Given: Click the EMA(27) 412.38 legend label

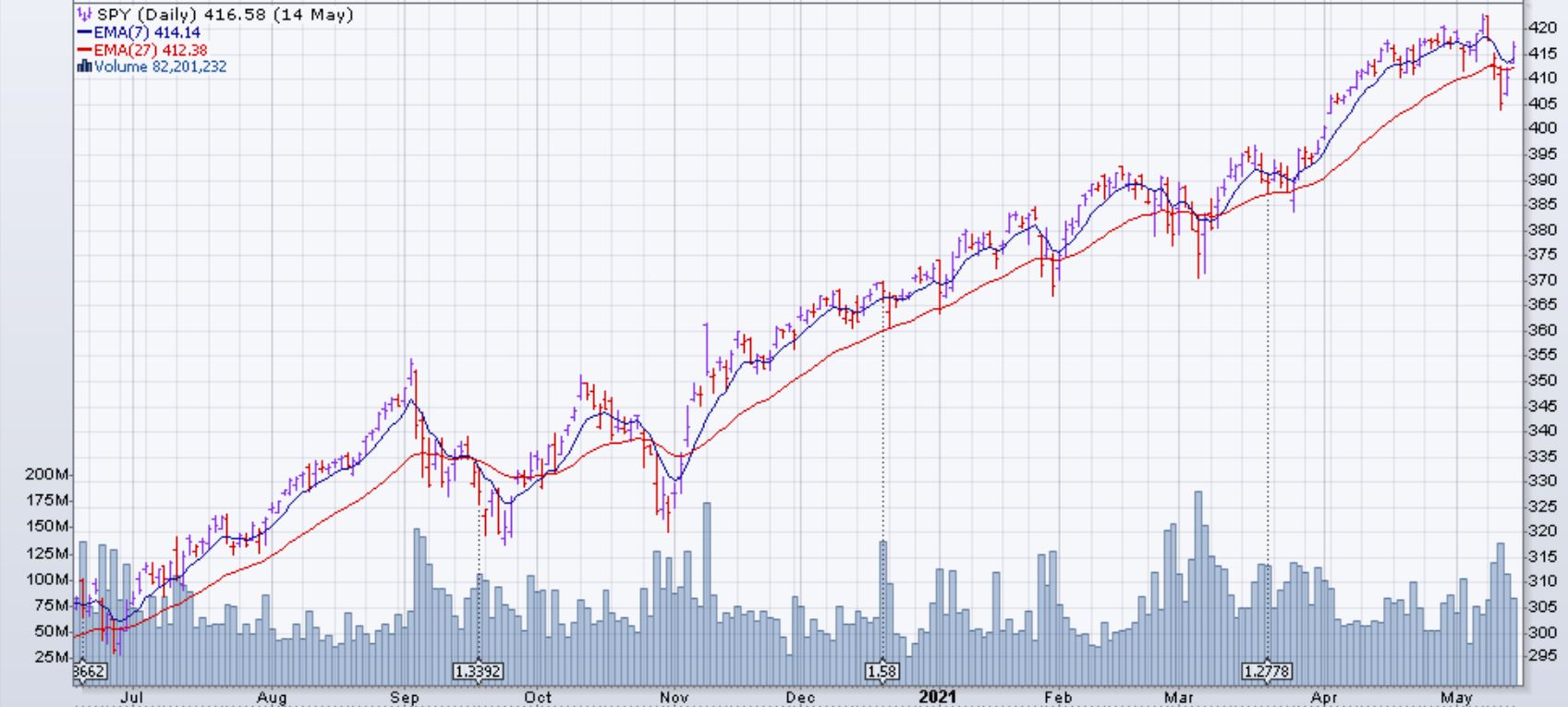Looking at the screenshot, I should point(151,50).
